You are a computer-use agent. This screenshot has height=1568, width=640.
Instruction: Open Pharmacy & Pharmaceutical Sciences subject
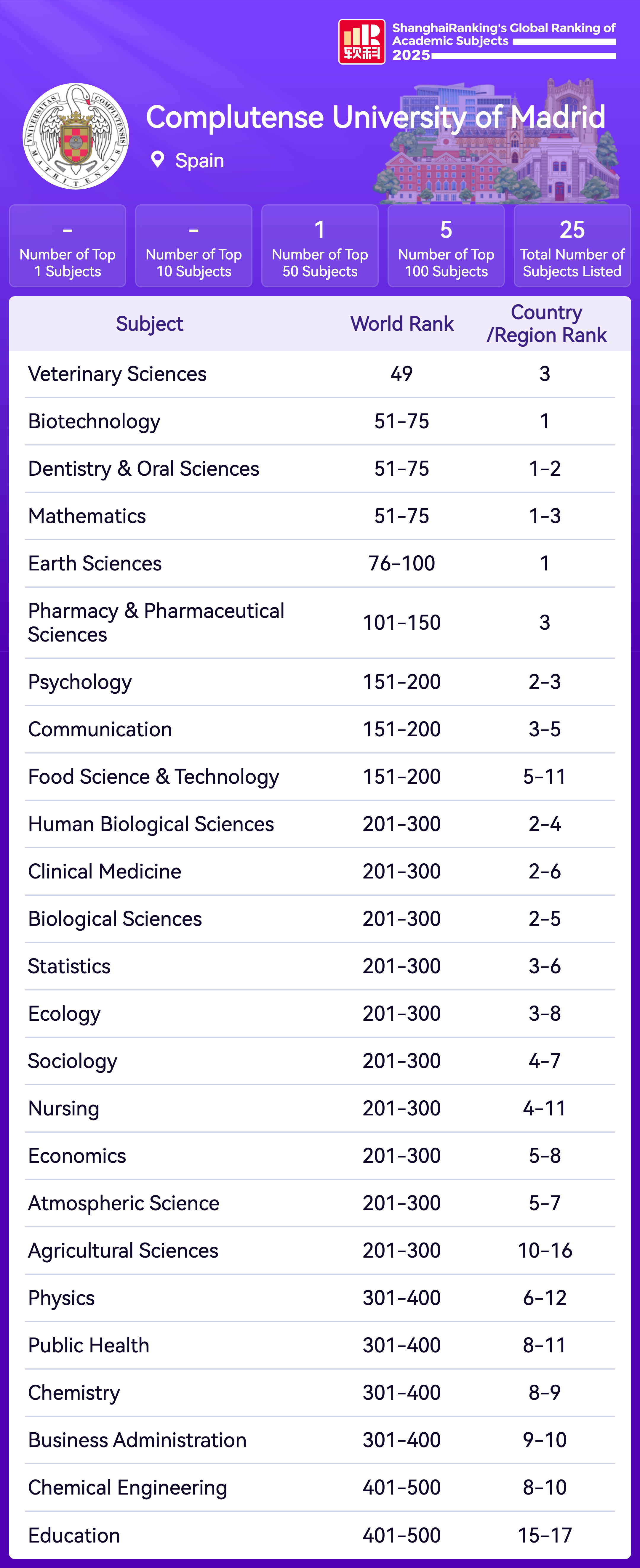[156, 622]
